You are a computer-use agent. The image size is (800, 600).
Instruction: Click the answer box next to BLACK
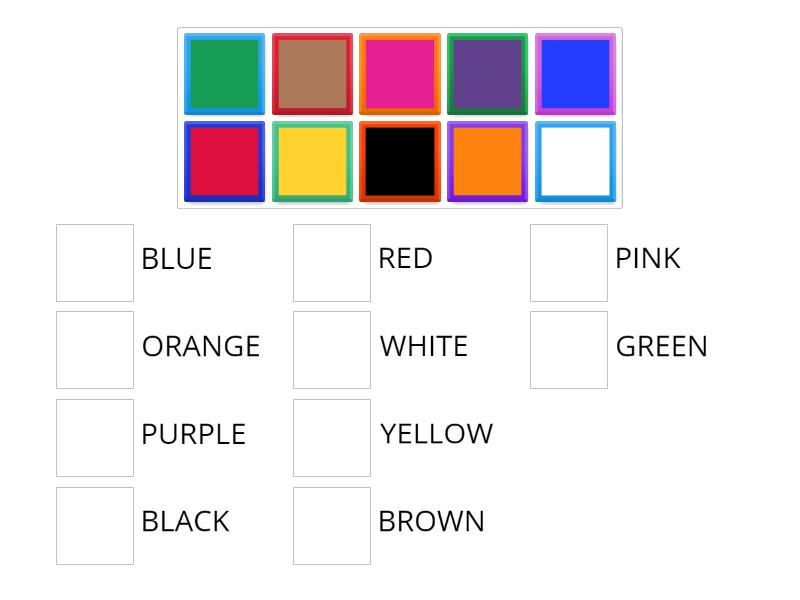pyautogui.click(x=96, y=522)
